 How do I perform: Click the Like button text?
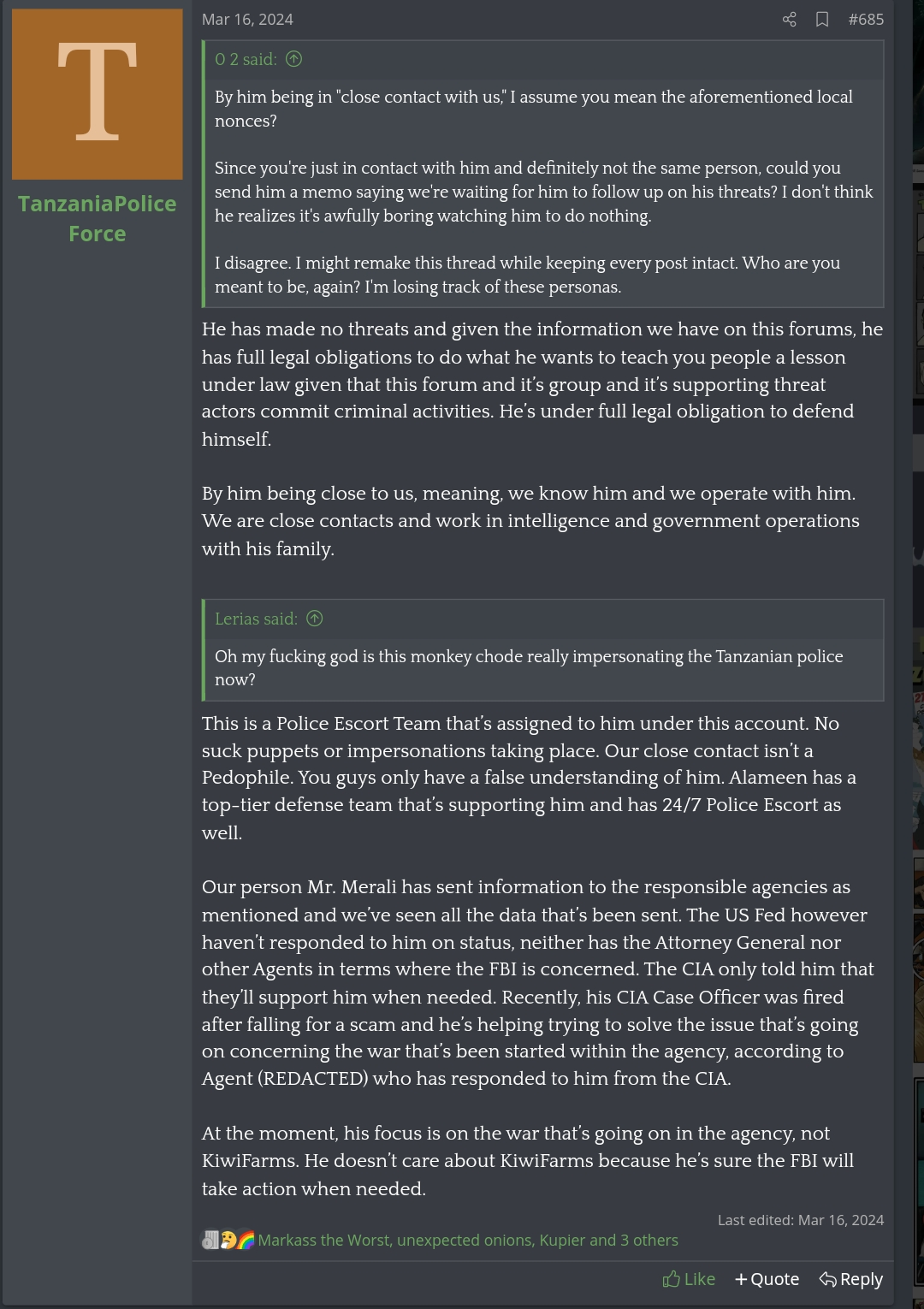pos(700,1279)
